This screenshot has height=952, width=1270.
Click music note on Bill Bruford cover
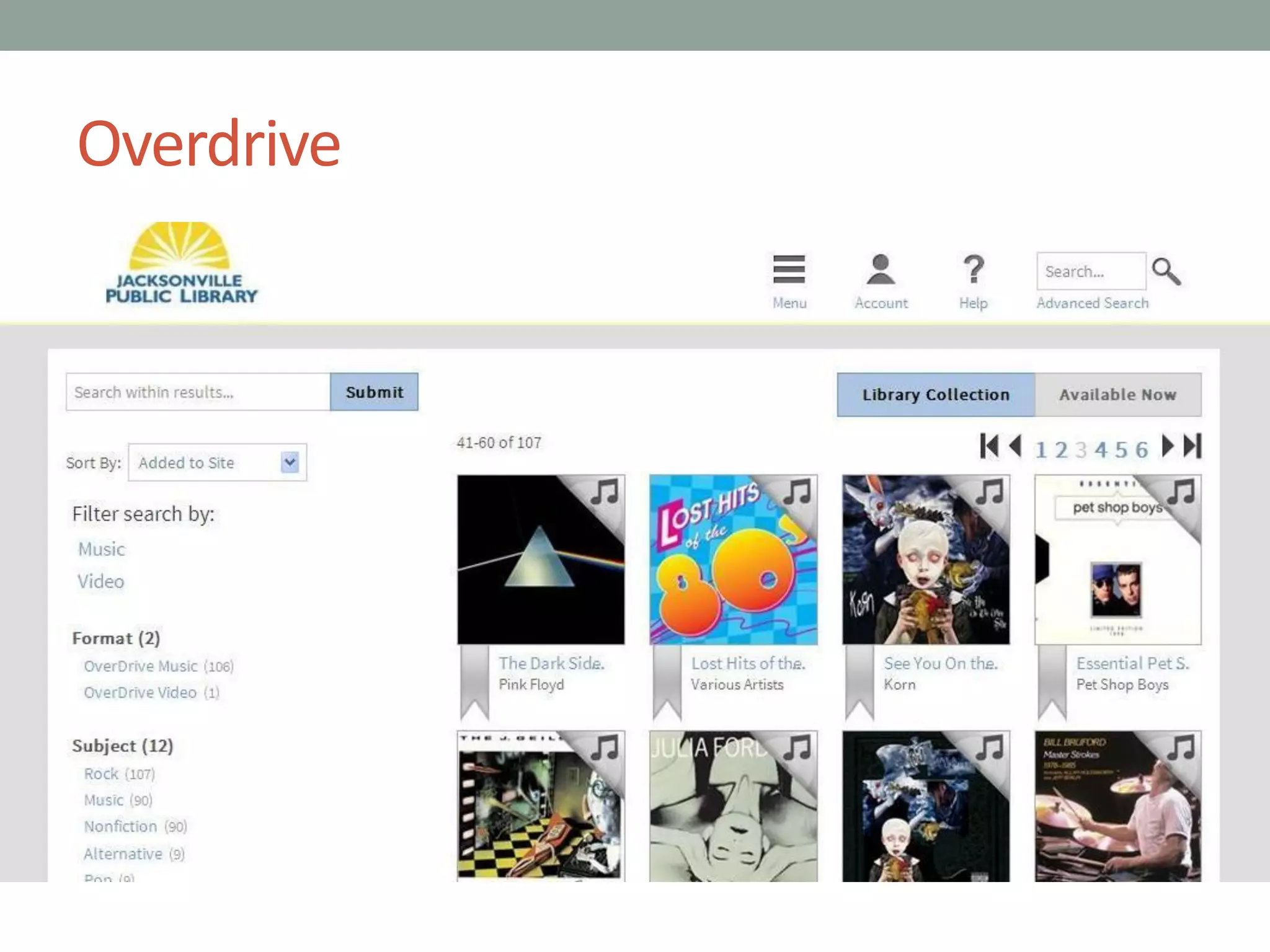click(x=1182, y=748)
